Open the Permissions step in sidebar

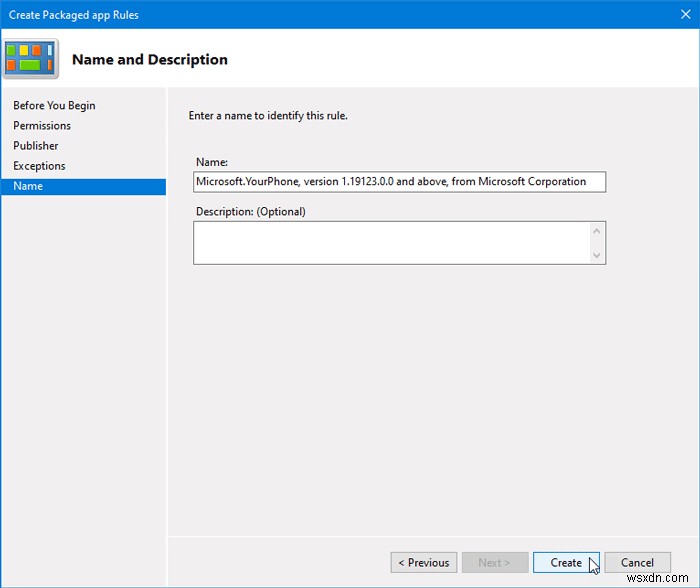42,126
